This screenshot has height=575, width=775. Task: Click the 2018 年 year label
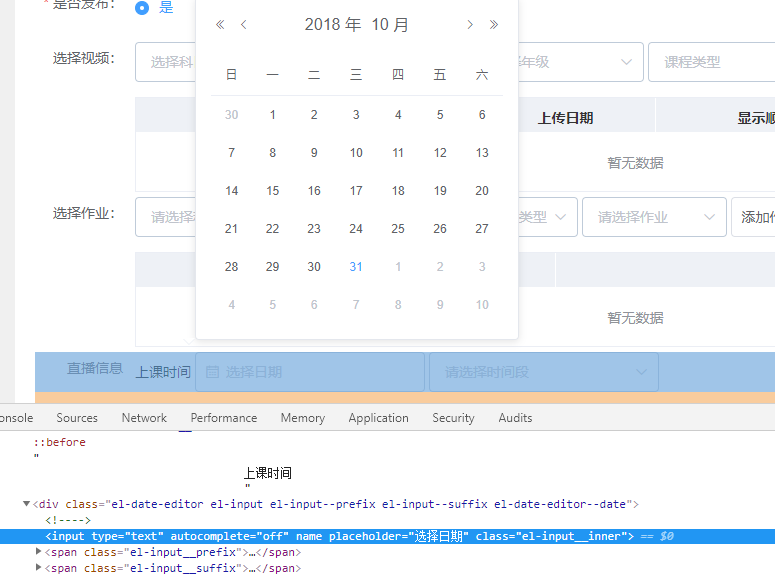pos(333,24)
